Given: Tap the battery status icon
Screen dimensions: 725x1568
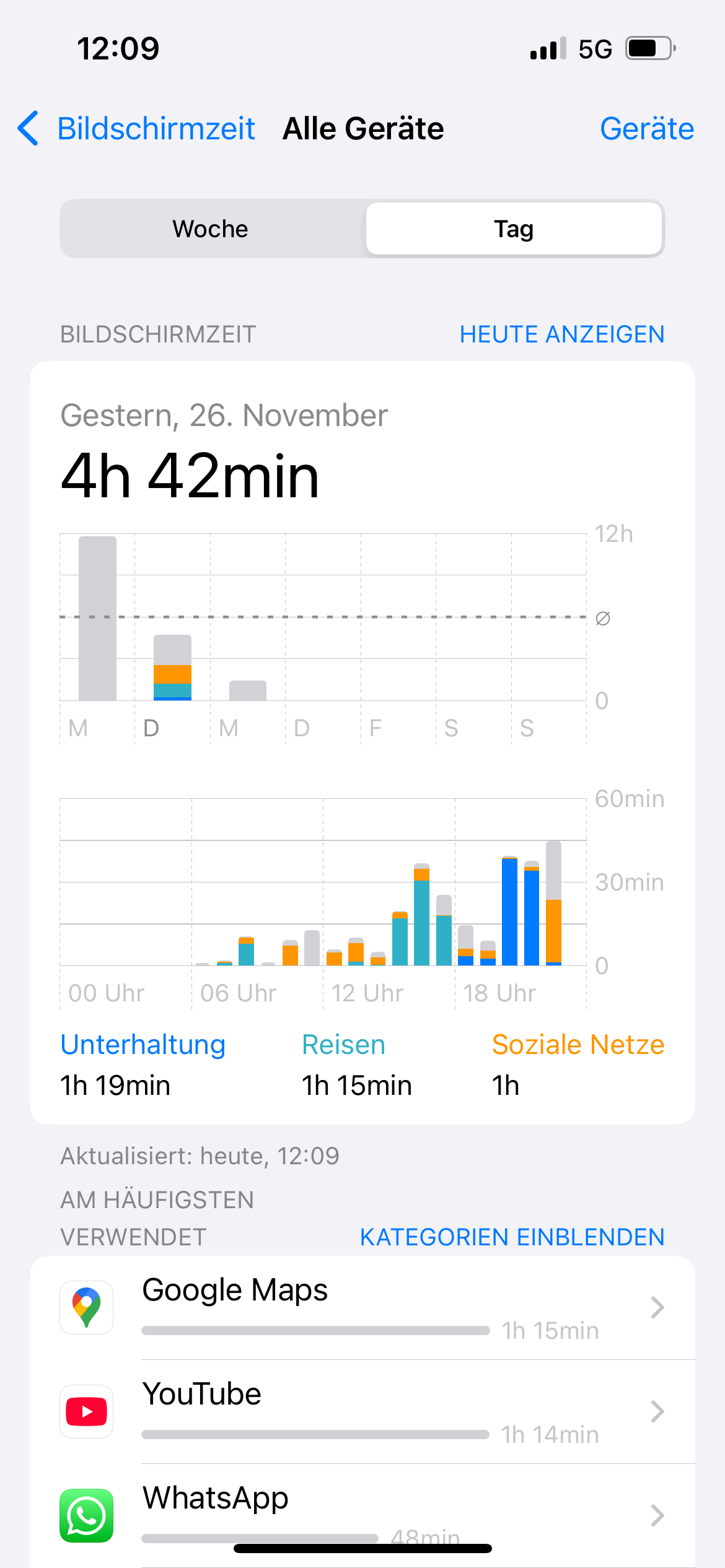Looking at the screenshot, I should coord(649,48).
